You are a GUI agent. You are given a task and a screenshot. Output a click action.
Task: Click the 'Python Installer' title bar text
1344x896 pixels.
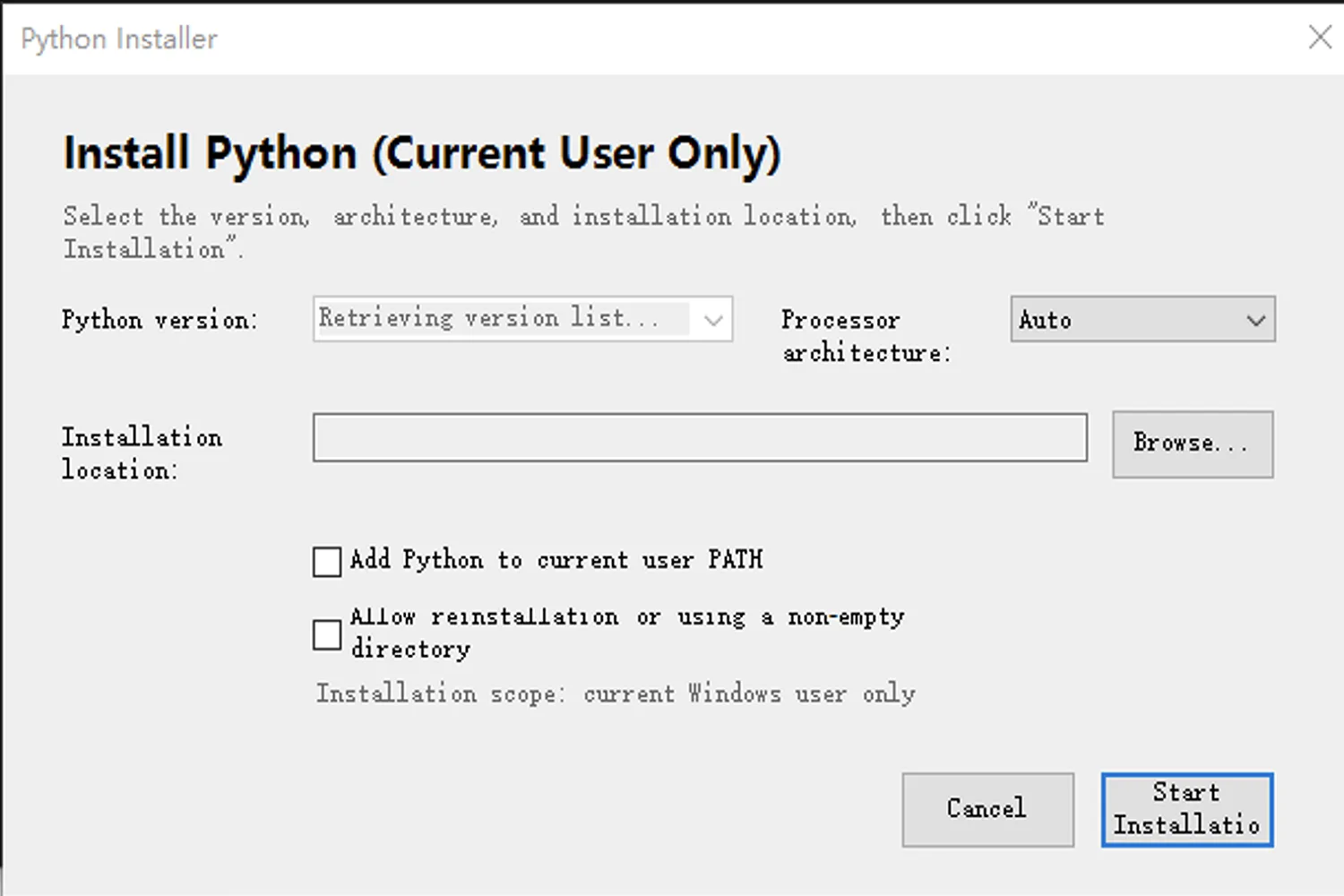(x=119, y=39)
